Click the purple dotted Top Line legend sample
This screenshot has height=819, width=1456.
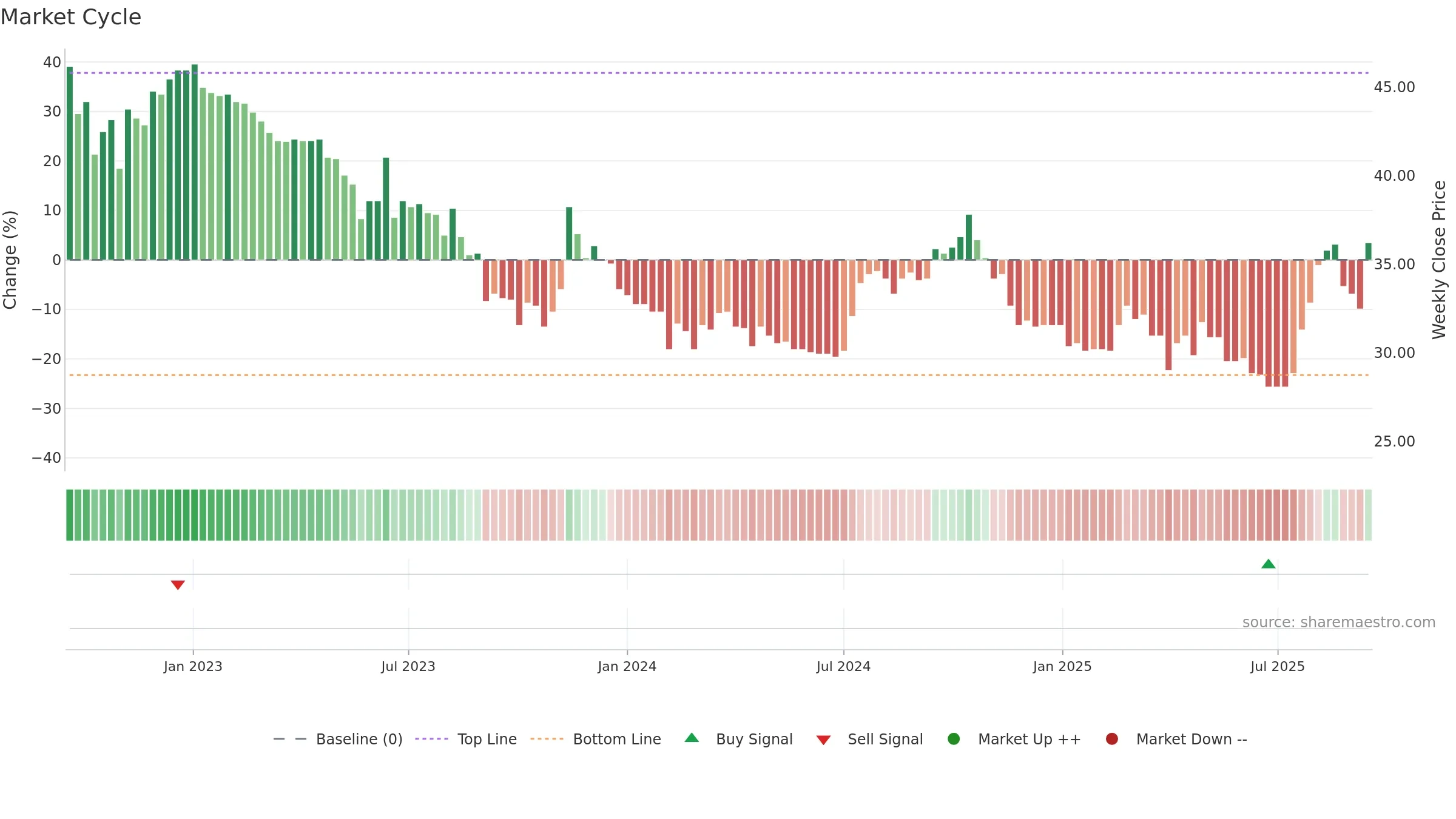[x=431, y=739]
